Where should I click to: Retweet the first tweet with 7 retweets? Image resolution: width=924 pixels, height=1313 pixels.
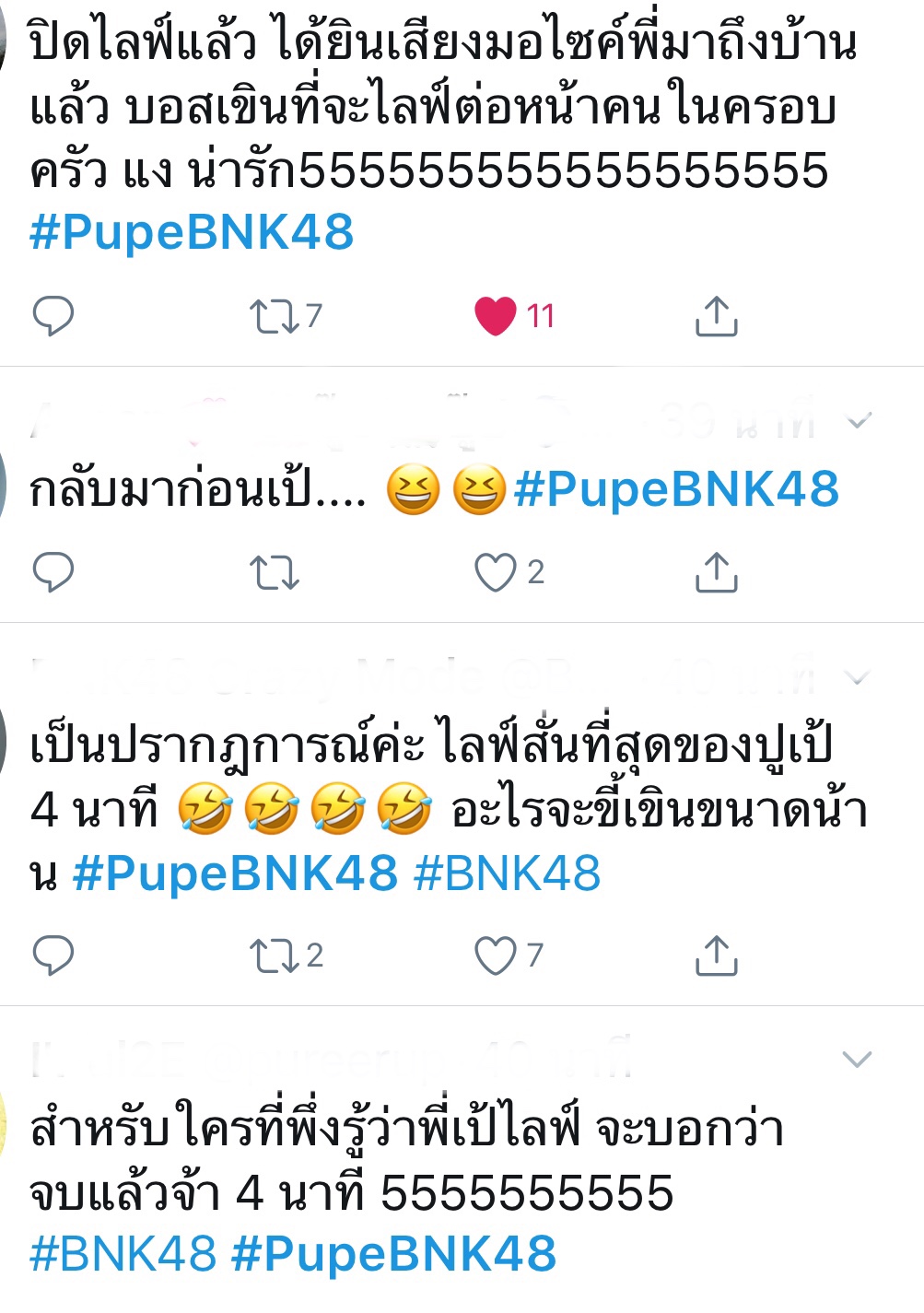click(x=275, y=316)
